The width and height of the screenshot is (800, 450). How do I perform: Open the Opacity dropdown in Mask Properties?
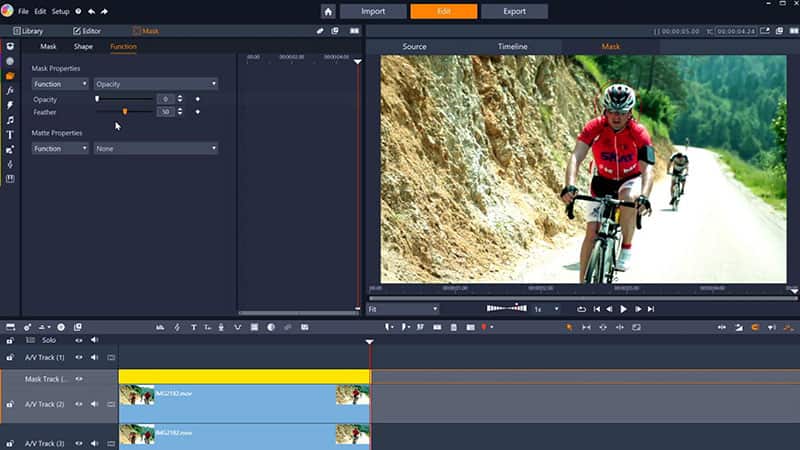[156, 84]
